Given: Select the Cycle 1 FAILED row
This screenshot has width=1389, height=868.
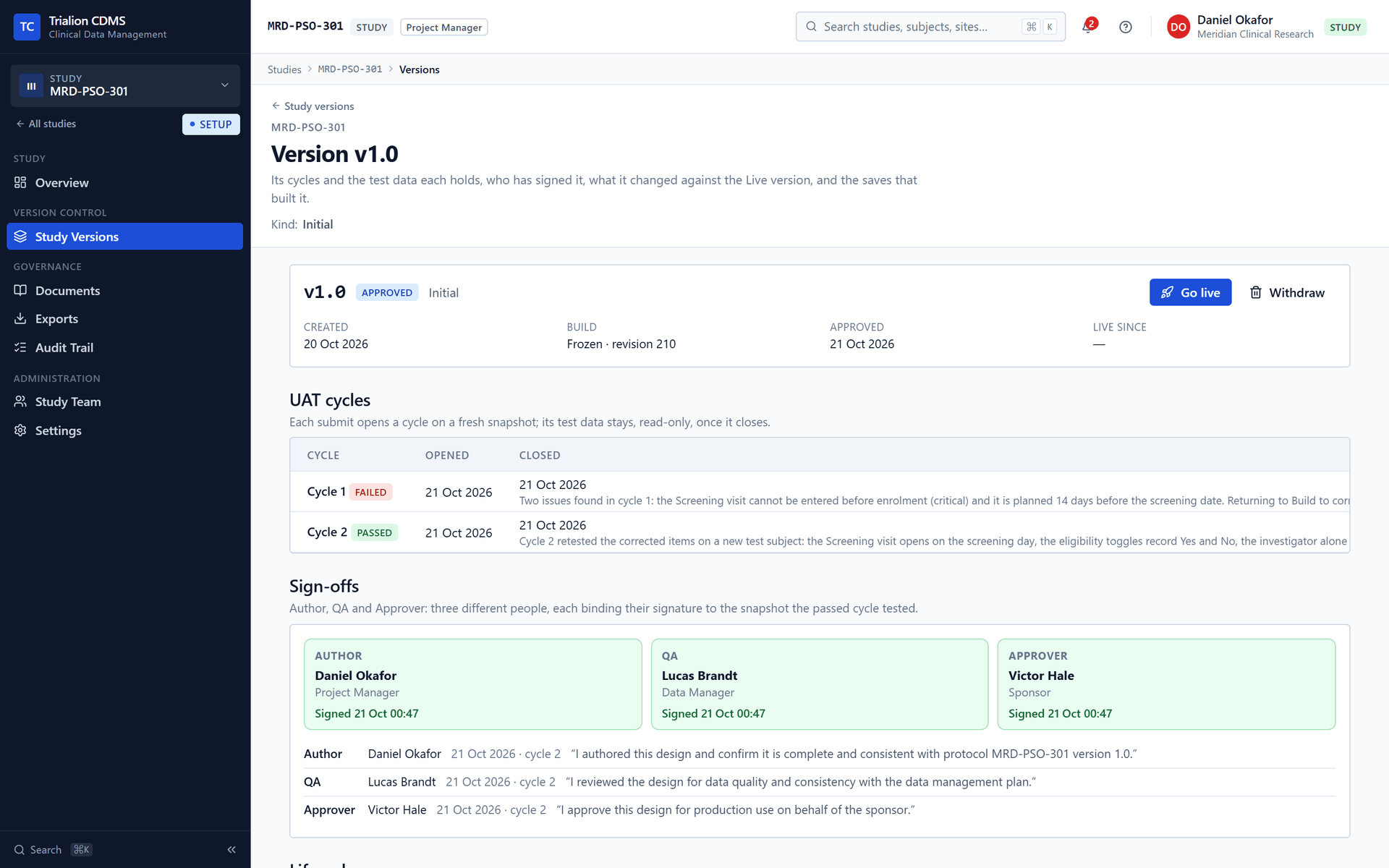Looking at the screenshot, I should point(819,492).
